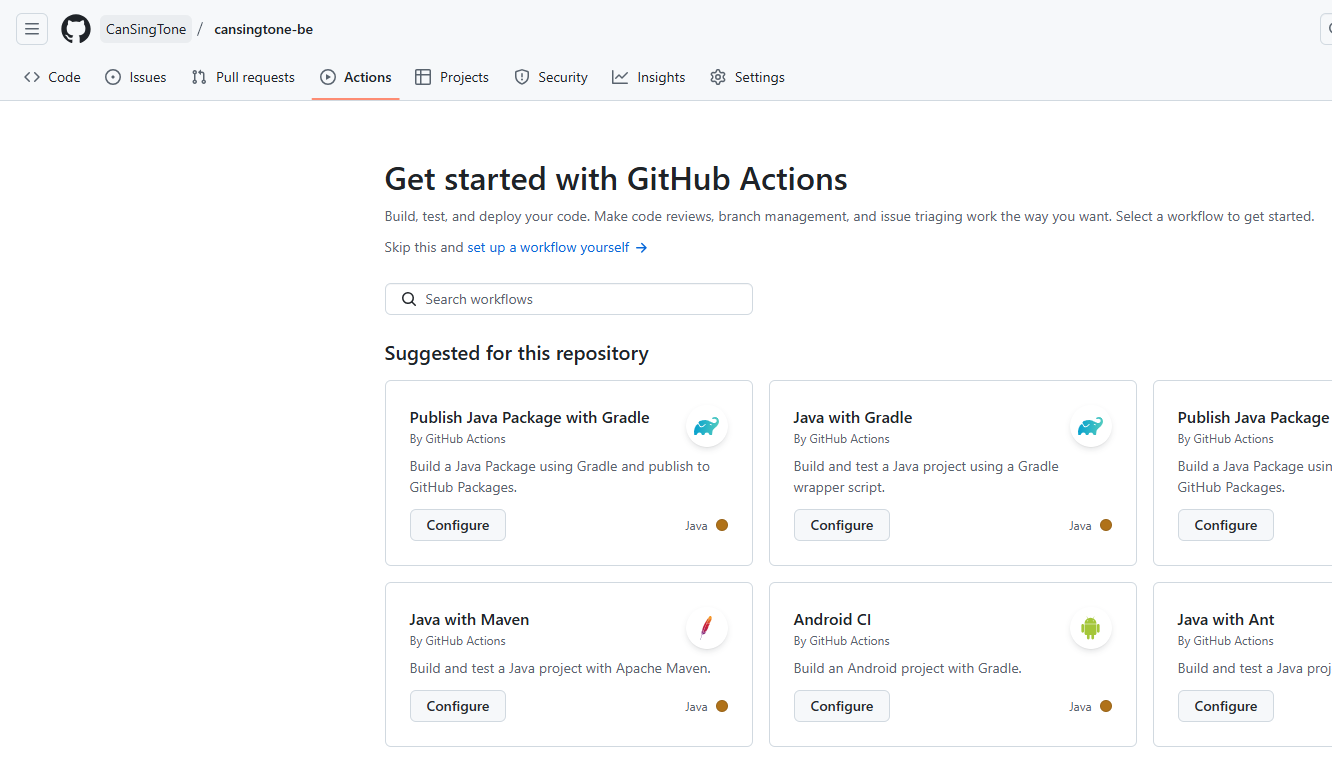Screen dimensions: 1332x764
Task: Open the hamburger navigation menu
Action: tap(32, 29)
